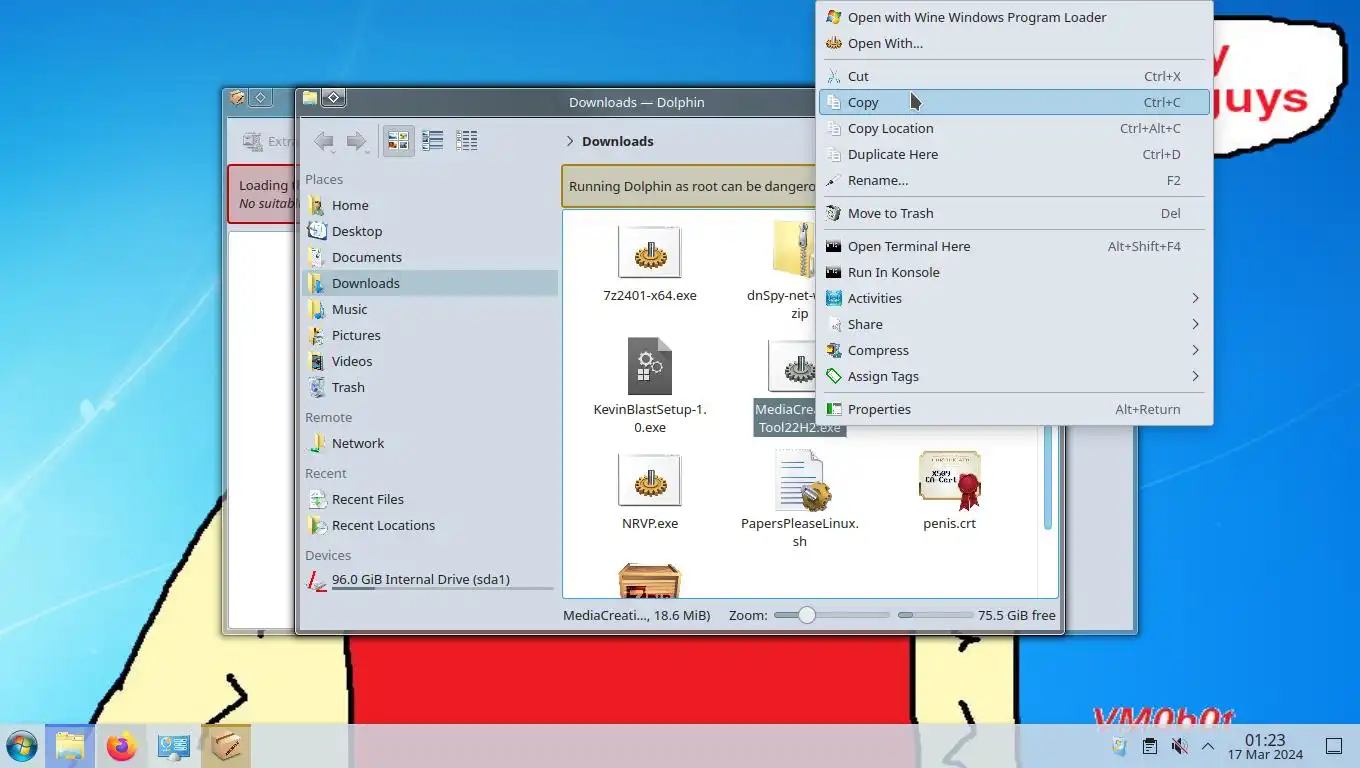Viewport: 1360px width, 768px height.
Task: Choose Duplicate Here in context menu
Action: [1014, 154]
